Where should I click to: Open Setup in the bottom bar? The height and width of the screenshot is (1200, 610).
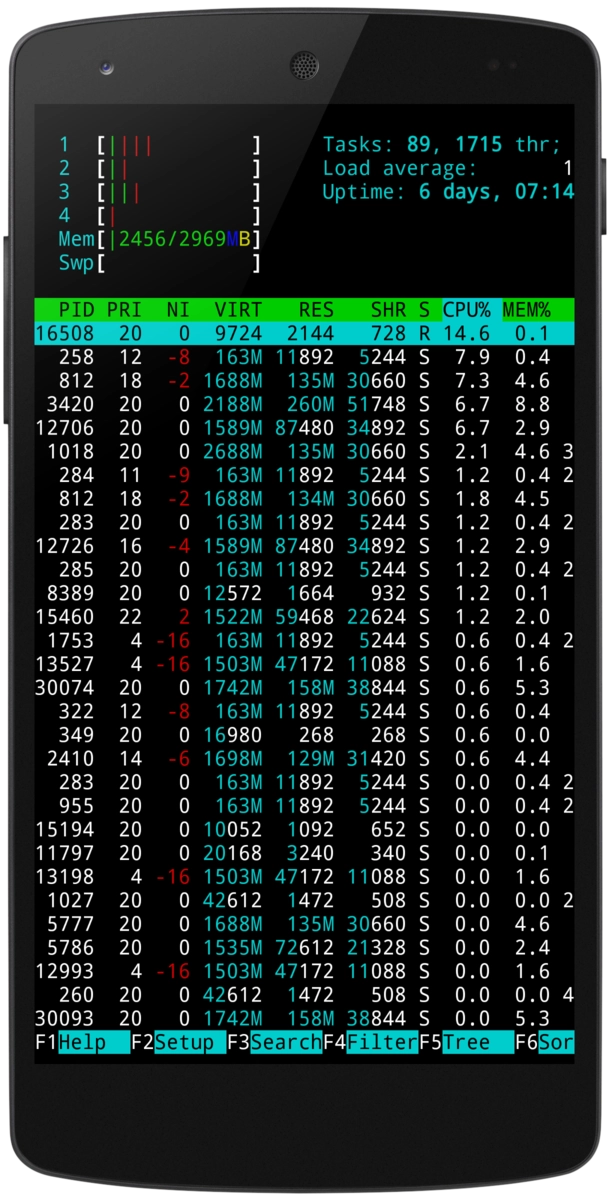click(x=189, y=1042)
